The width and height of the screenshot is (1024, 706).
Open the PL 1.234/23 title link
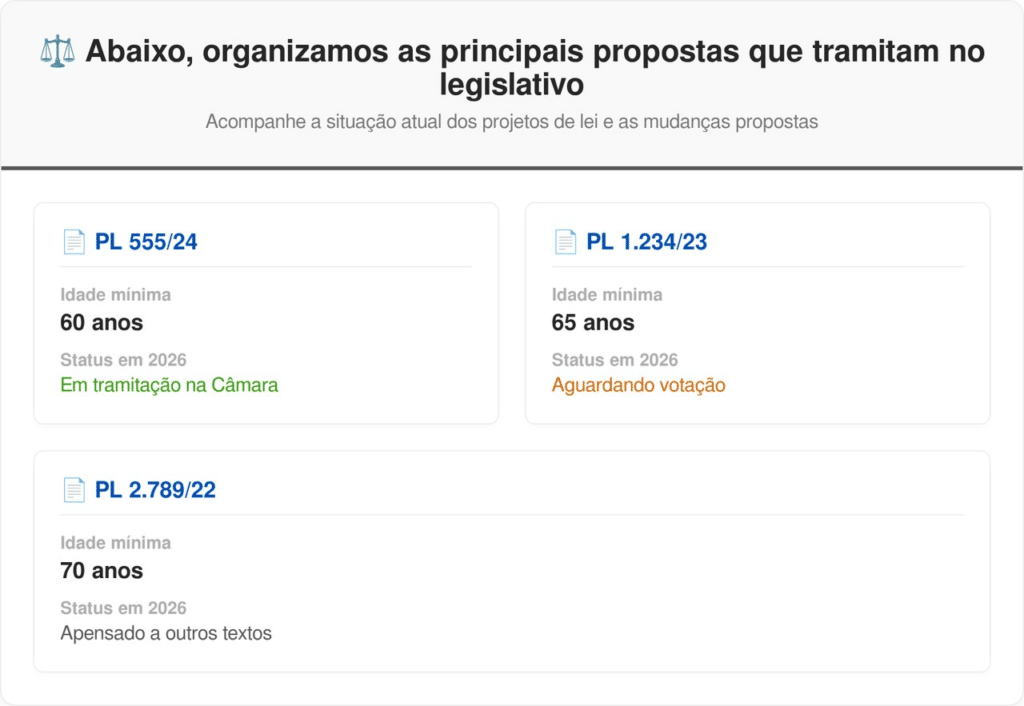click(x=646, y=242)
